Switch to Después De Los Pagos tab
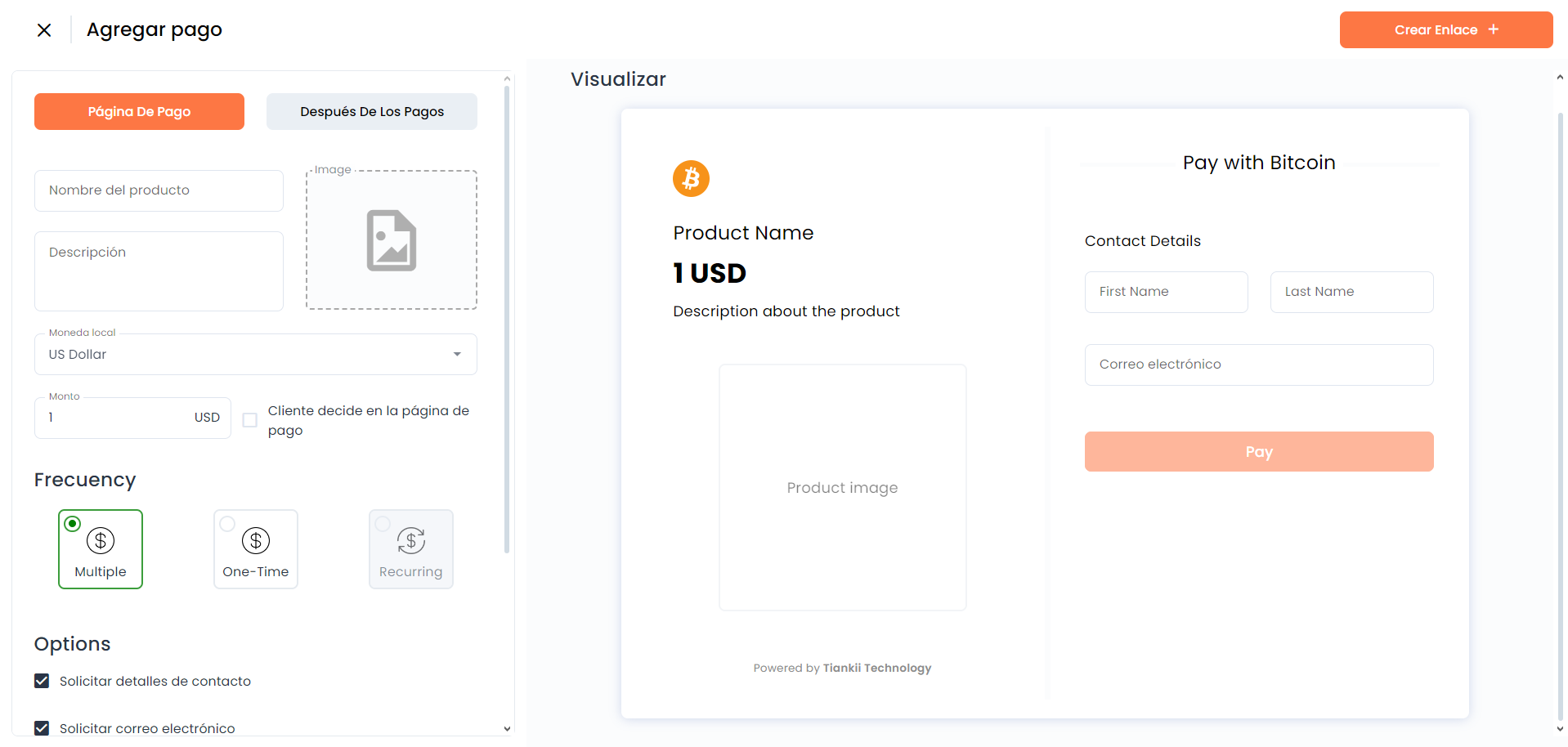 pyautogui.click(x=372, y=111)
